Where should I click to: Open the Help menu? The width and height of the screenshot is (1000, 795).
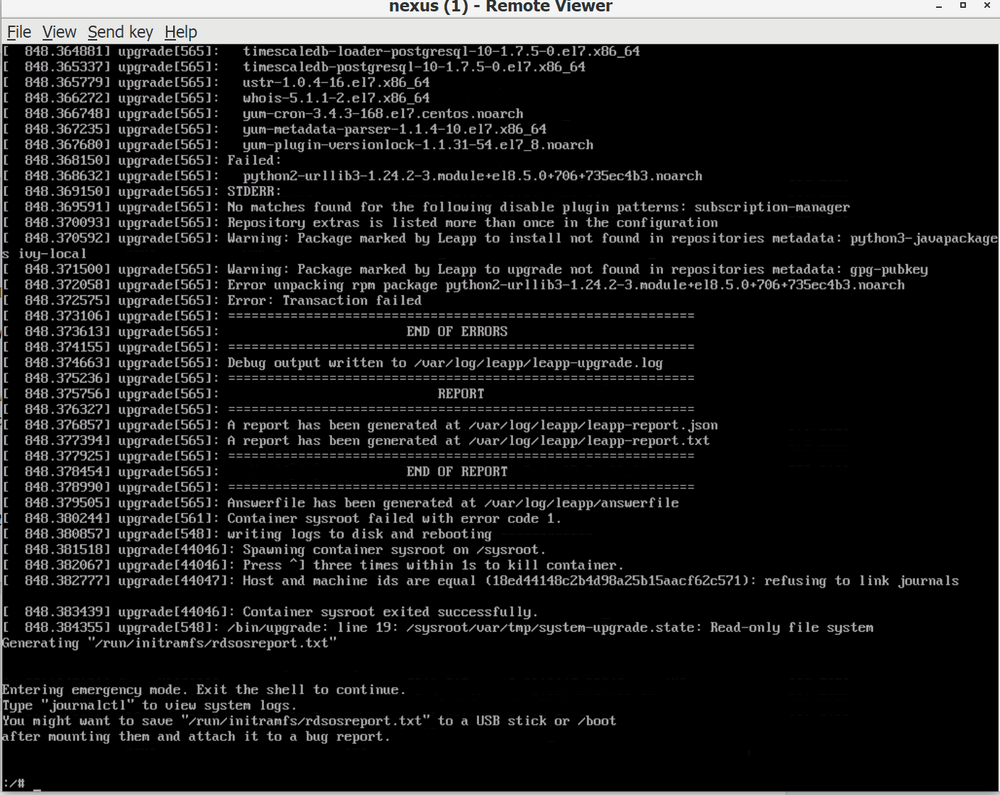180,31
